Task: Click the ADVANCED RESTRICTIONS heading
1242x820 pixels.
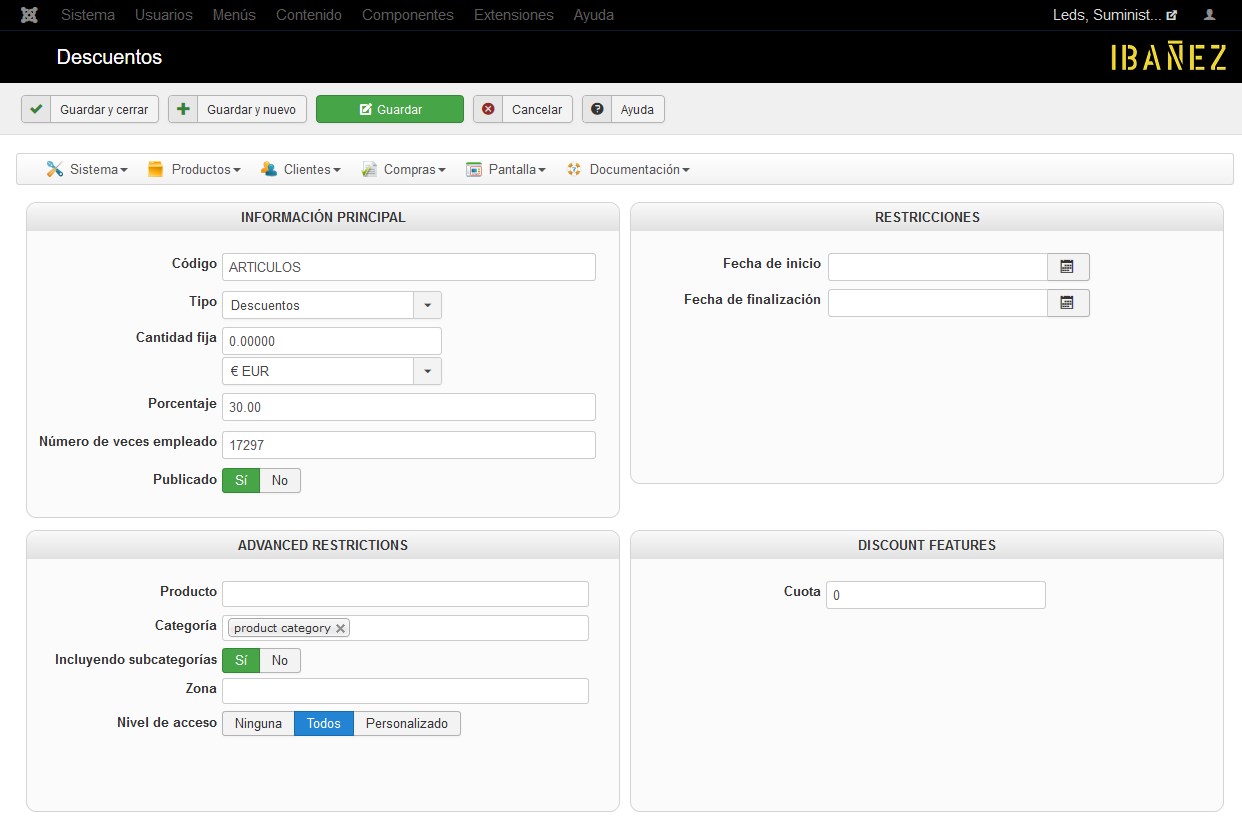Action: pos(323,545)
